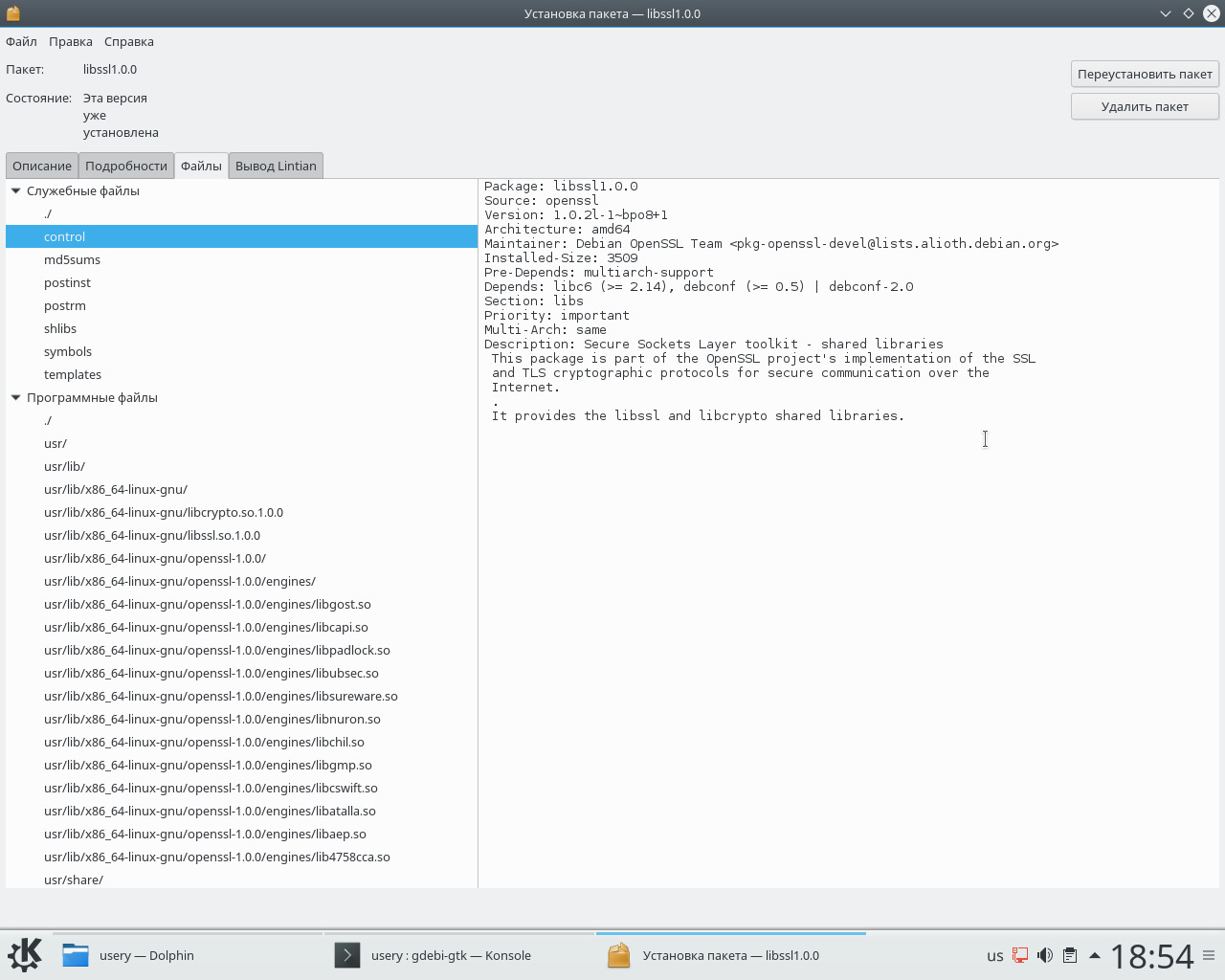
Task: Select the usr/ entry
Action: (x=241, y=443)
